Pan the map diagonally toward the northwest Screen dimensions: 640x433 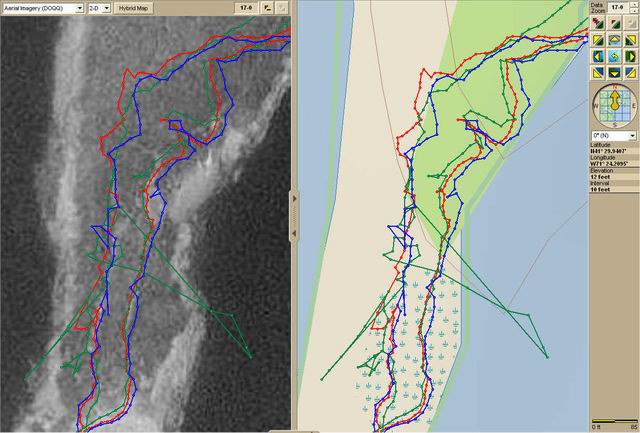point(597,39)
